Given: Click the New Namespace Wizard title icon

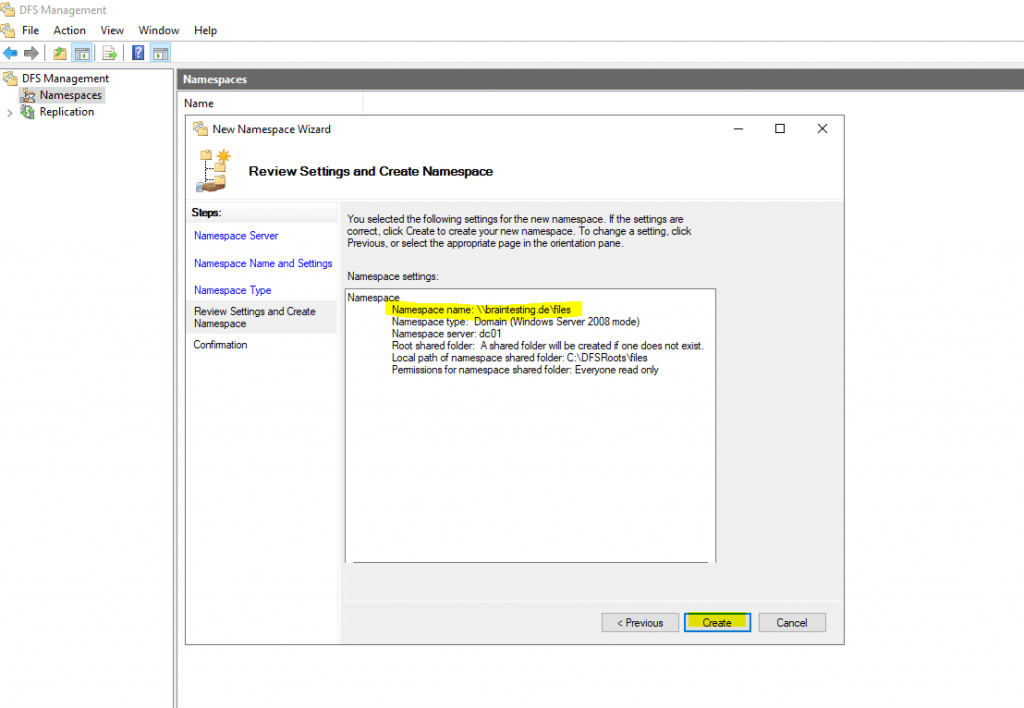Looking at the screenshot, I should [x=200, y=129].
